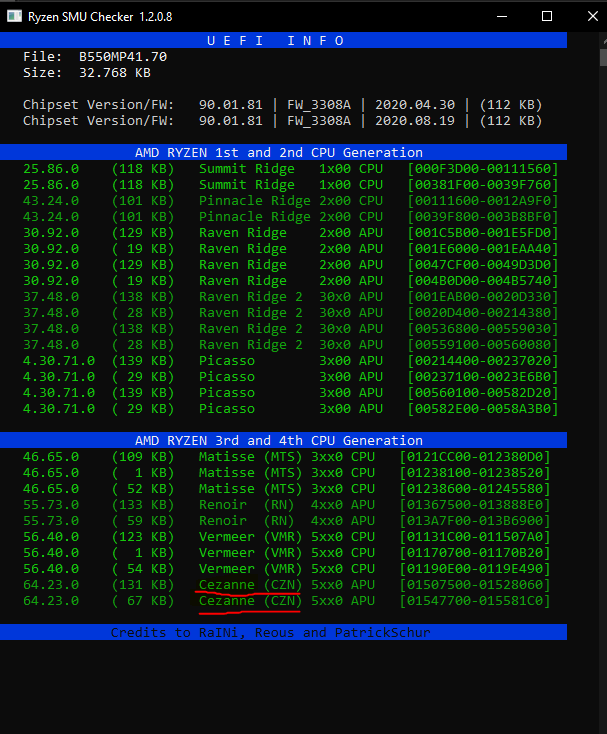
Task: Click 'AMD RYZEN 1st and 2nd CPU Generation' header
Action: (283, 152)
